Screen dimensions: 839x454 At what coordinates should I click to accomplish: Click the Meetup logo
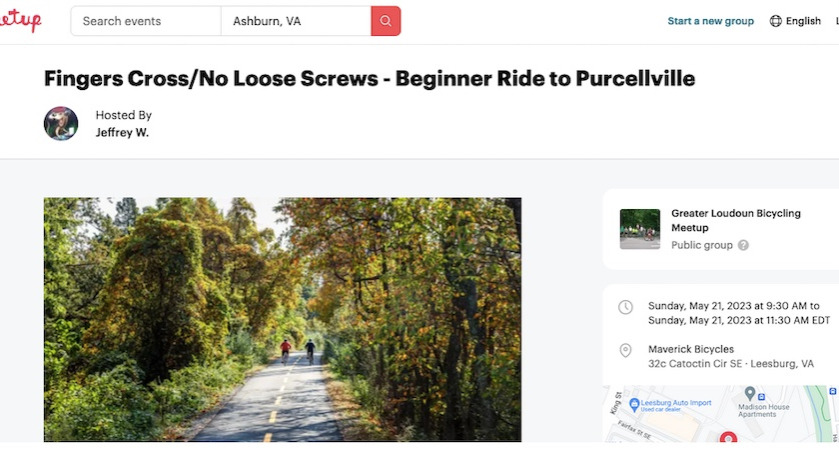tap(20, 21)
